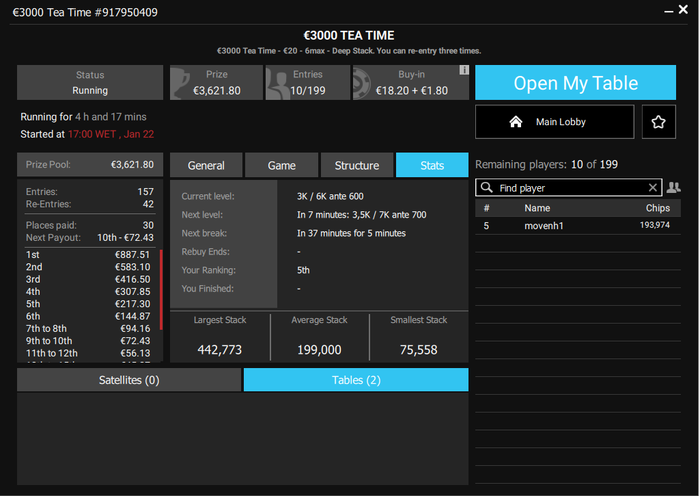Click the Status Running box
700x496 pixels.
point(90,83)
